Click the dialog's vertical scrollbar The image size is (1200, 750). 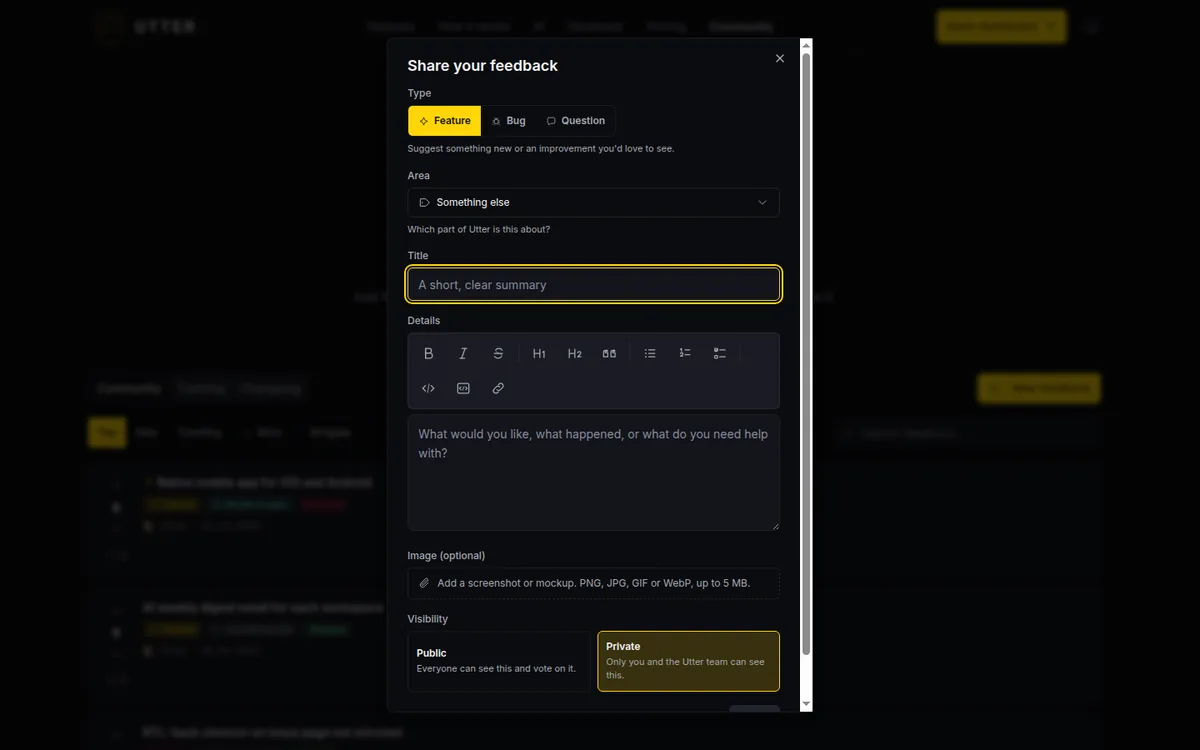[806, 352]
